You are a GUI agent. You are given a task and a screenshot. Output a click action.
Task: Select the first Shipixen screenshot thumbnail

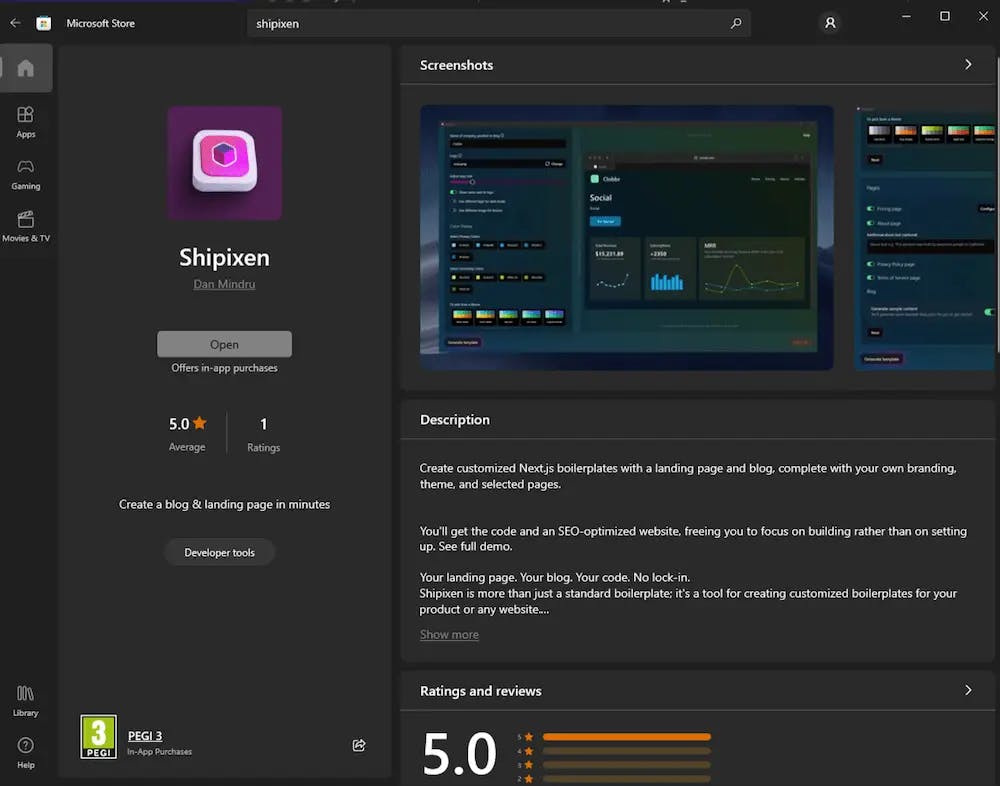point(625,237)
